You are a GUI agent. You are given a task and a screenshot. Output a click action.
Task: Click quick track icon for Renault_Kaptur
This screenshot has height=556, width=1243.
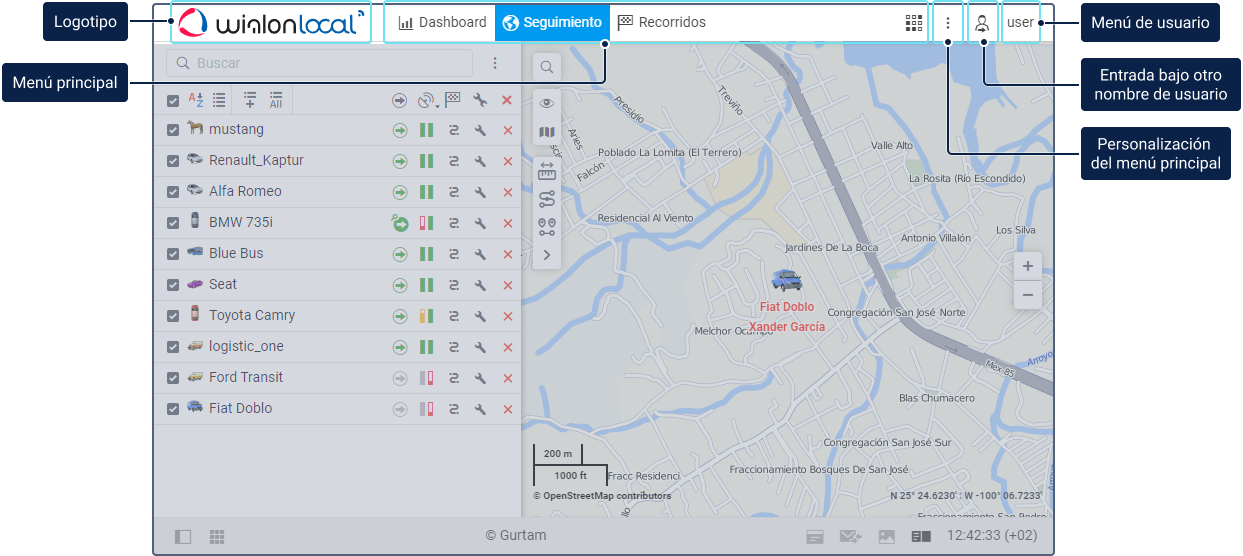click(x=454, y=161)
